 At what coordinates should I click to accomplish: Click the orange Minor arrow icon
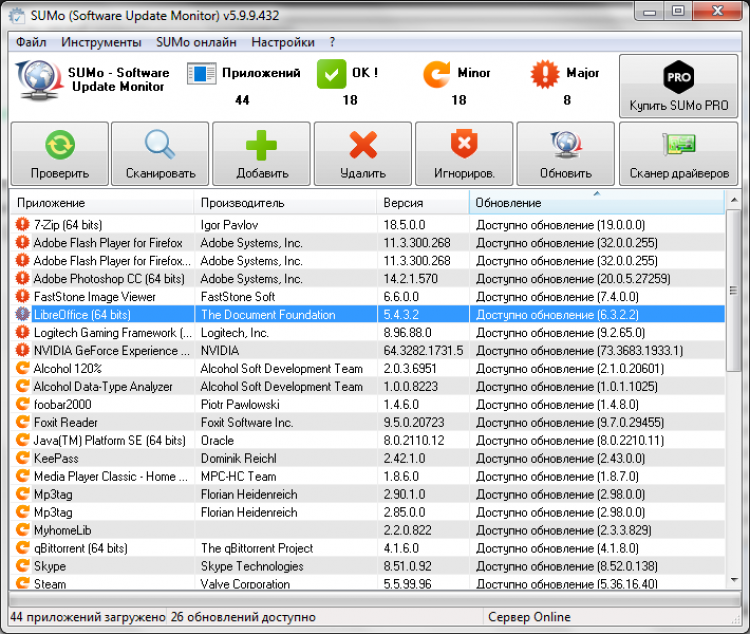point(437,74)
